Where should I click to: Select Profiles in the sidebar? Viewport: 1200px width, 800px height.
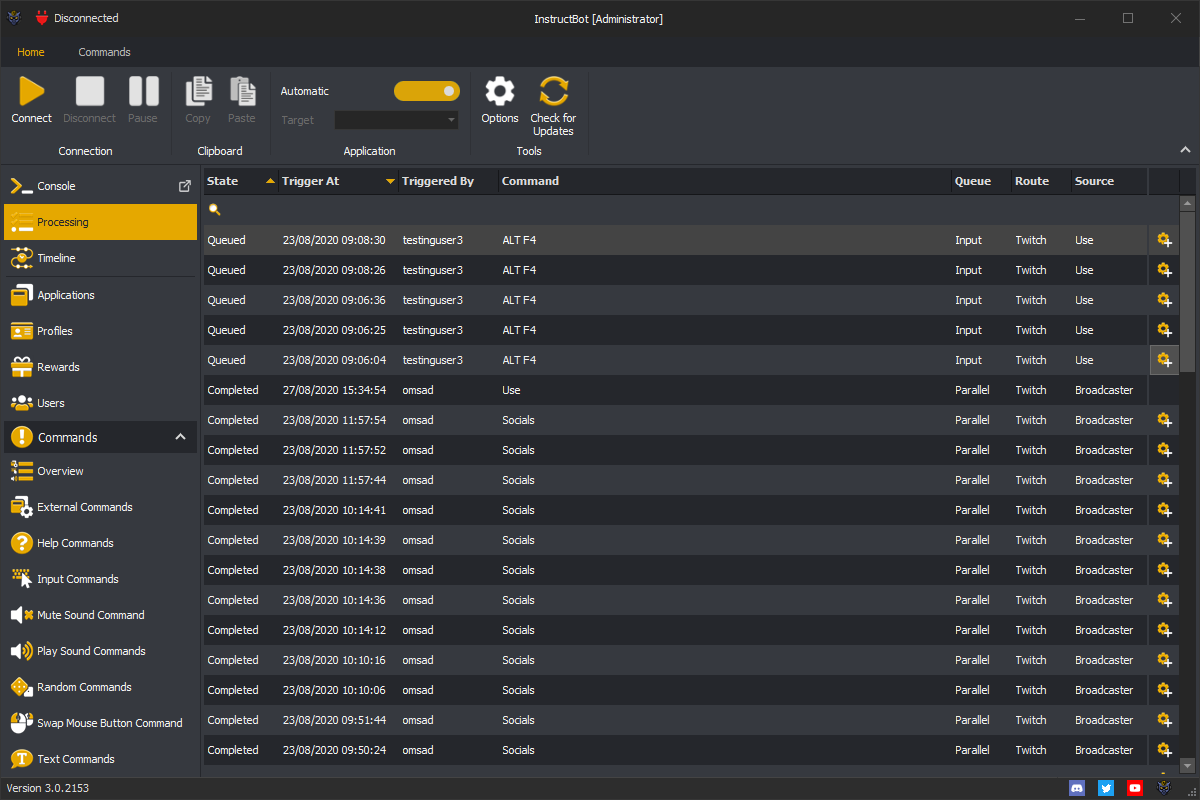point(100,331)
